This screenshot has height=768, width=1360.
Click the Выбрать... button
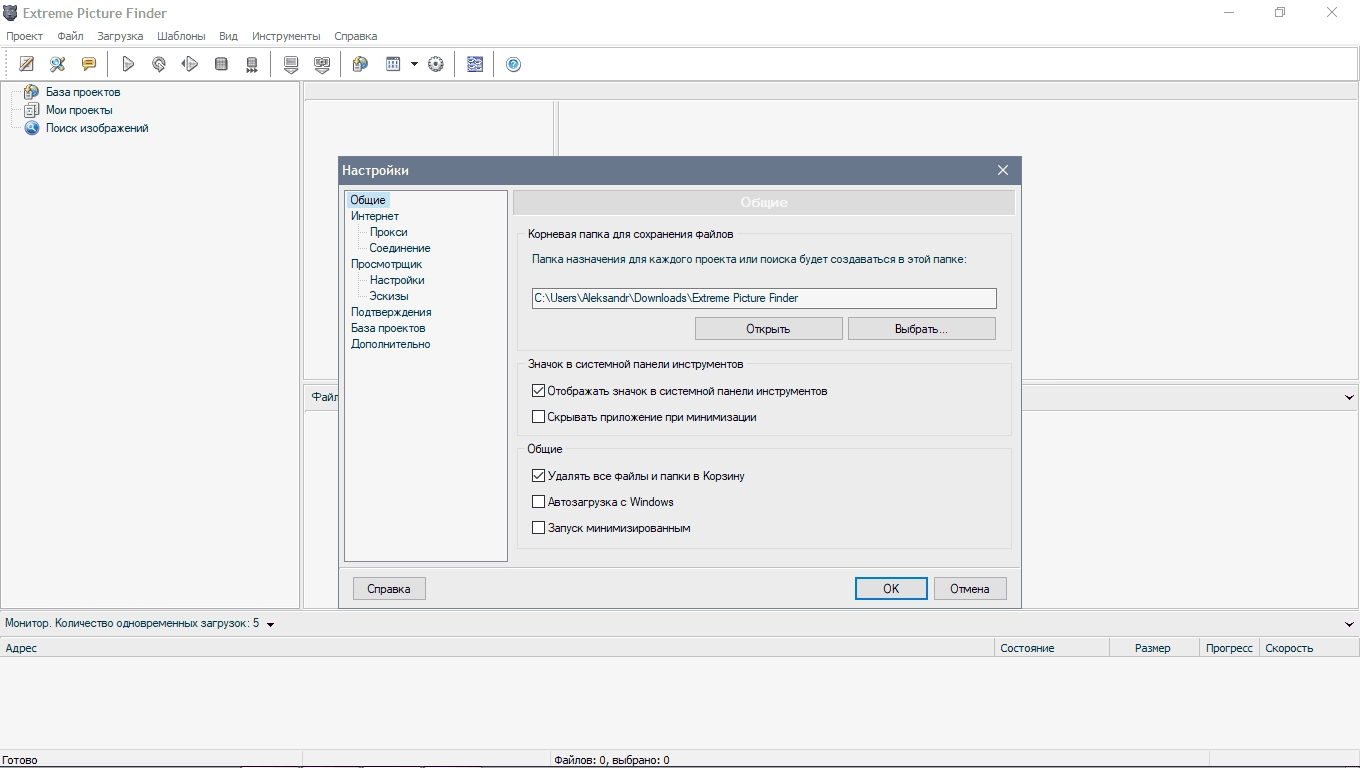[x=921, y=329]
